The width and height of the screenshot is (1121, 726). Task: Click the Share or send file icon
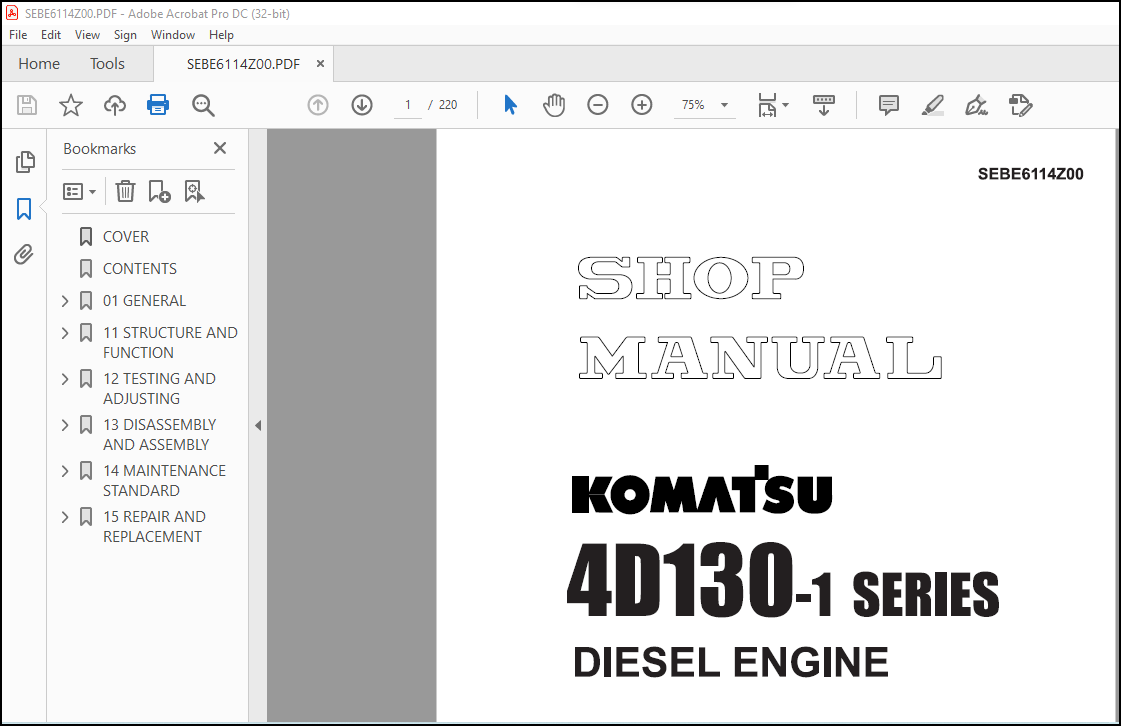1021,105
